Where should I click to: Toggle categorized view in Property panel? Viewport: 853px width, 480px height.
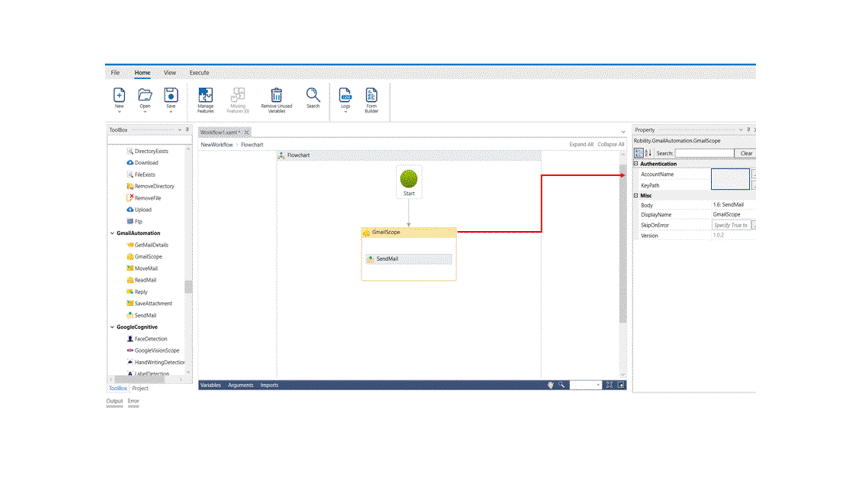point(639,153)
